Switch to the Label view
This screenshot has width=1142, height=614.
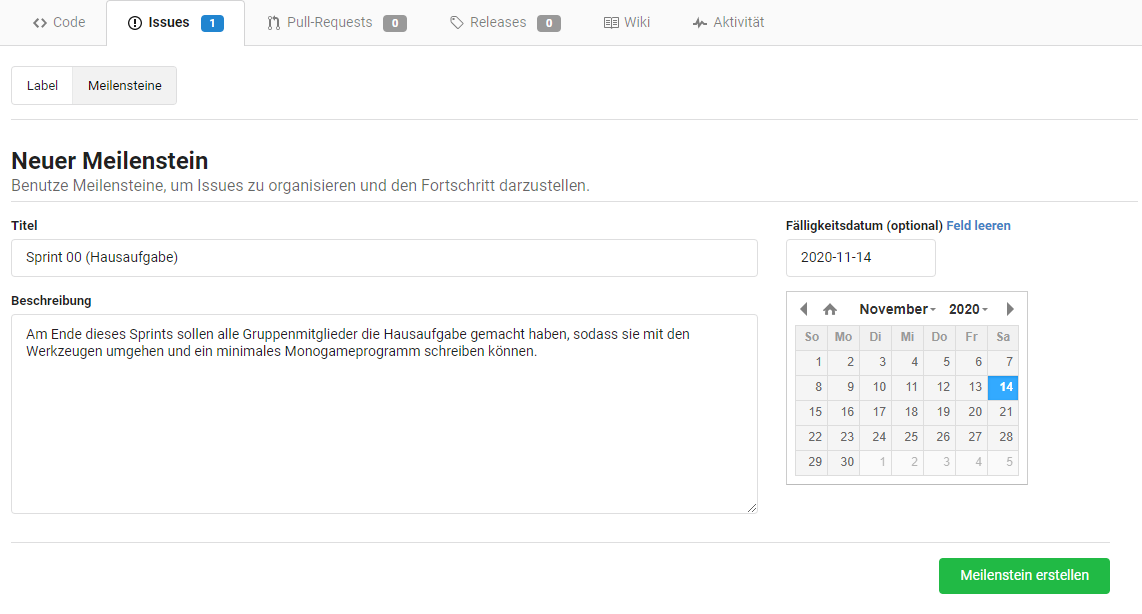pos(42,86)
